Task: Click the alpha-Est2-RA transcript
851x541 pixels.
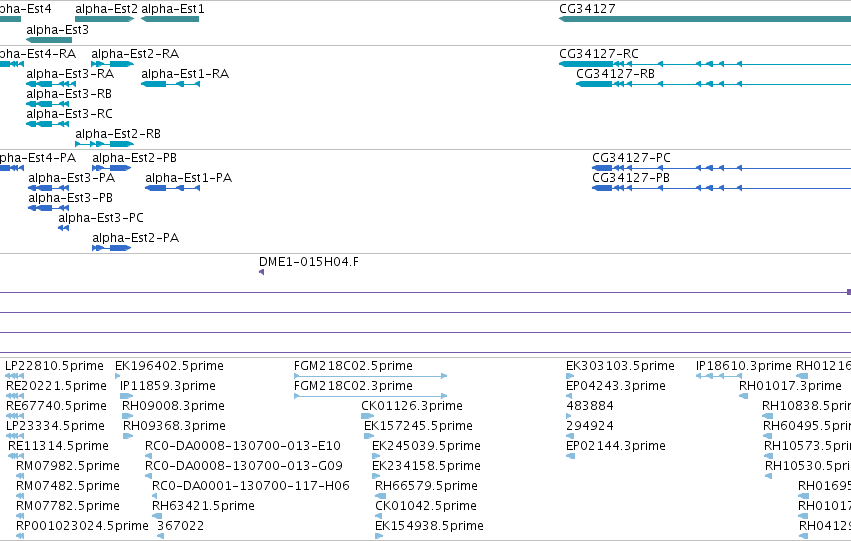Action: click(x=112, y=64)
